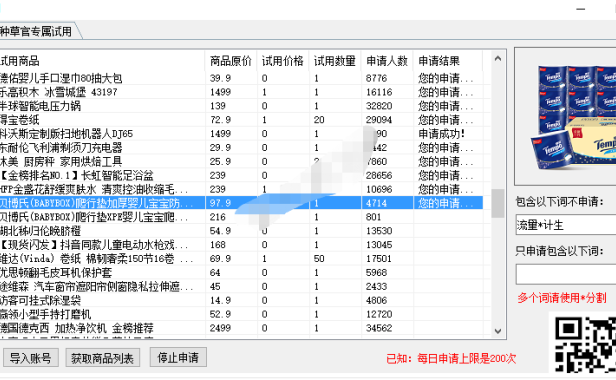Select row 途维森 汽车窗帘遮阳帘
The height and width of the screenshot is (380, 616).
click(x=241, y=286)
